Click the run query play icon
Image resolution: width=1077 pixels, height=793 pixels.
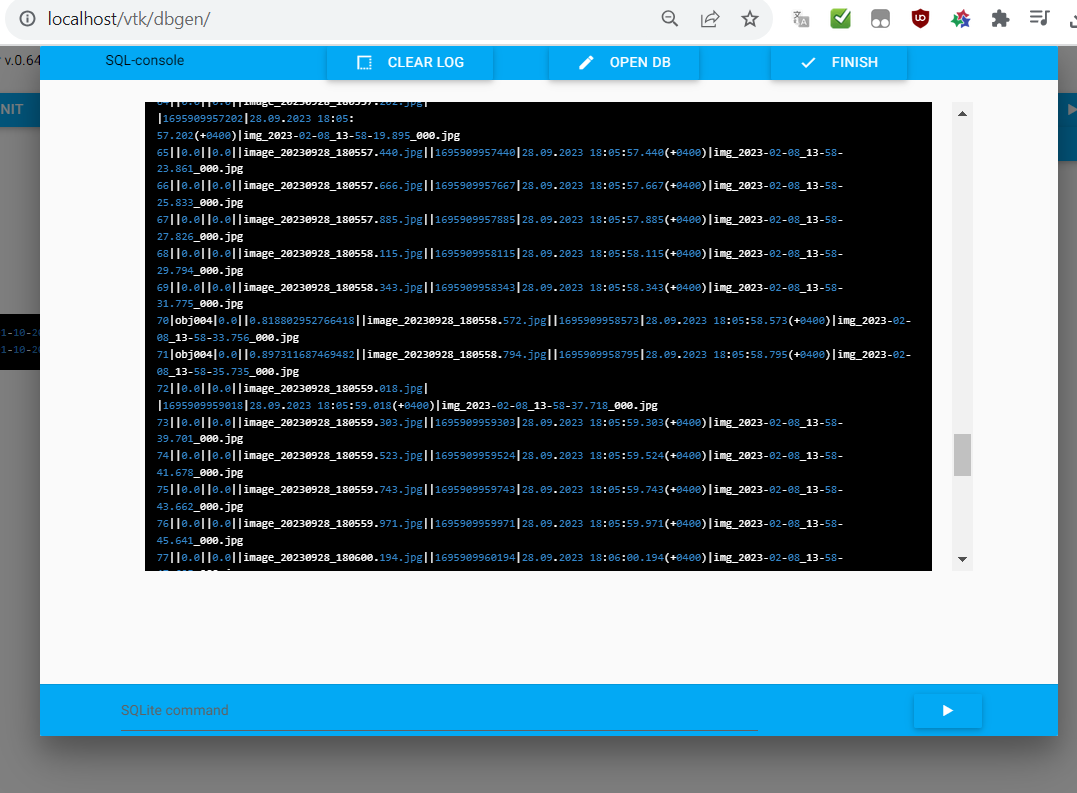947,710
